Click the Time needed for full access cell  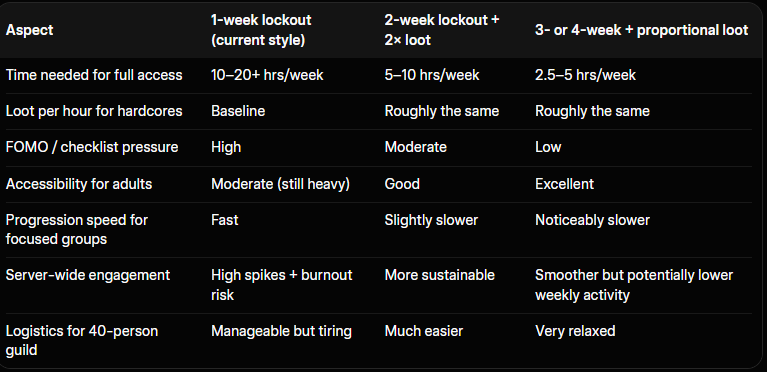click(94, 75)
